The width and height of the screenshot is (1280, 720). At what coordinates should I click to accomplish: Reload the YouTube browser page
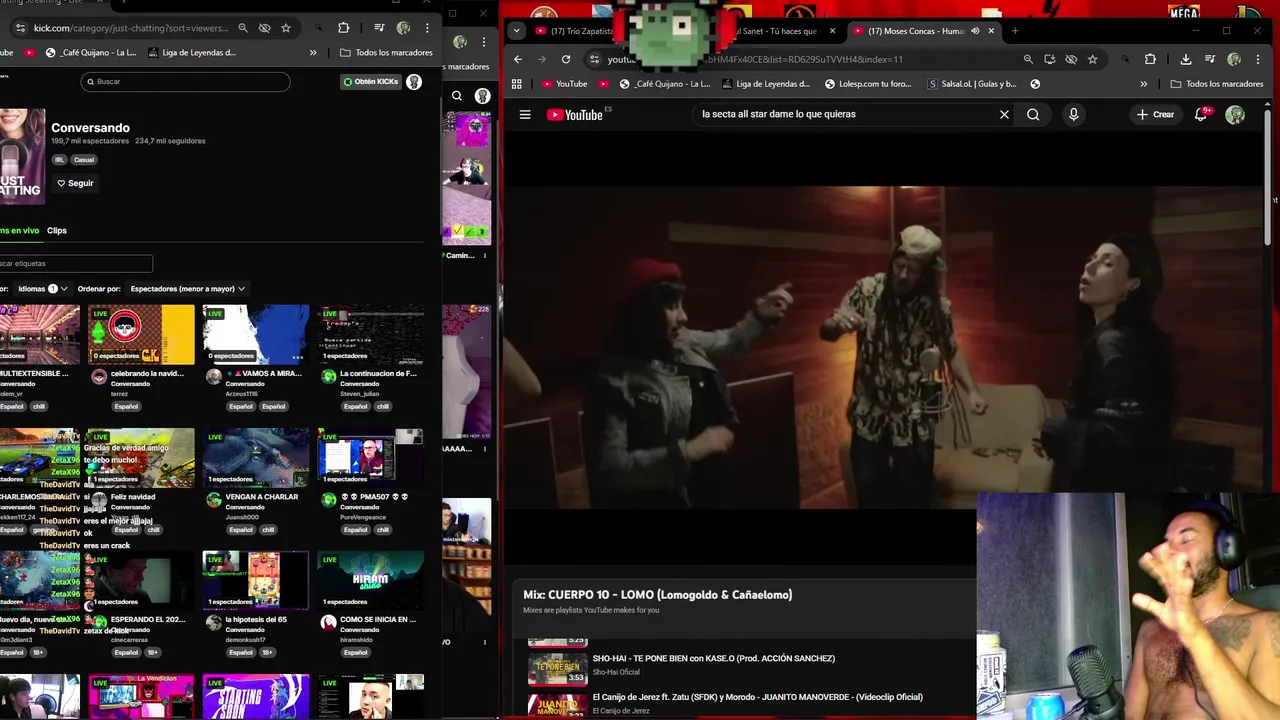pos(566,59)
